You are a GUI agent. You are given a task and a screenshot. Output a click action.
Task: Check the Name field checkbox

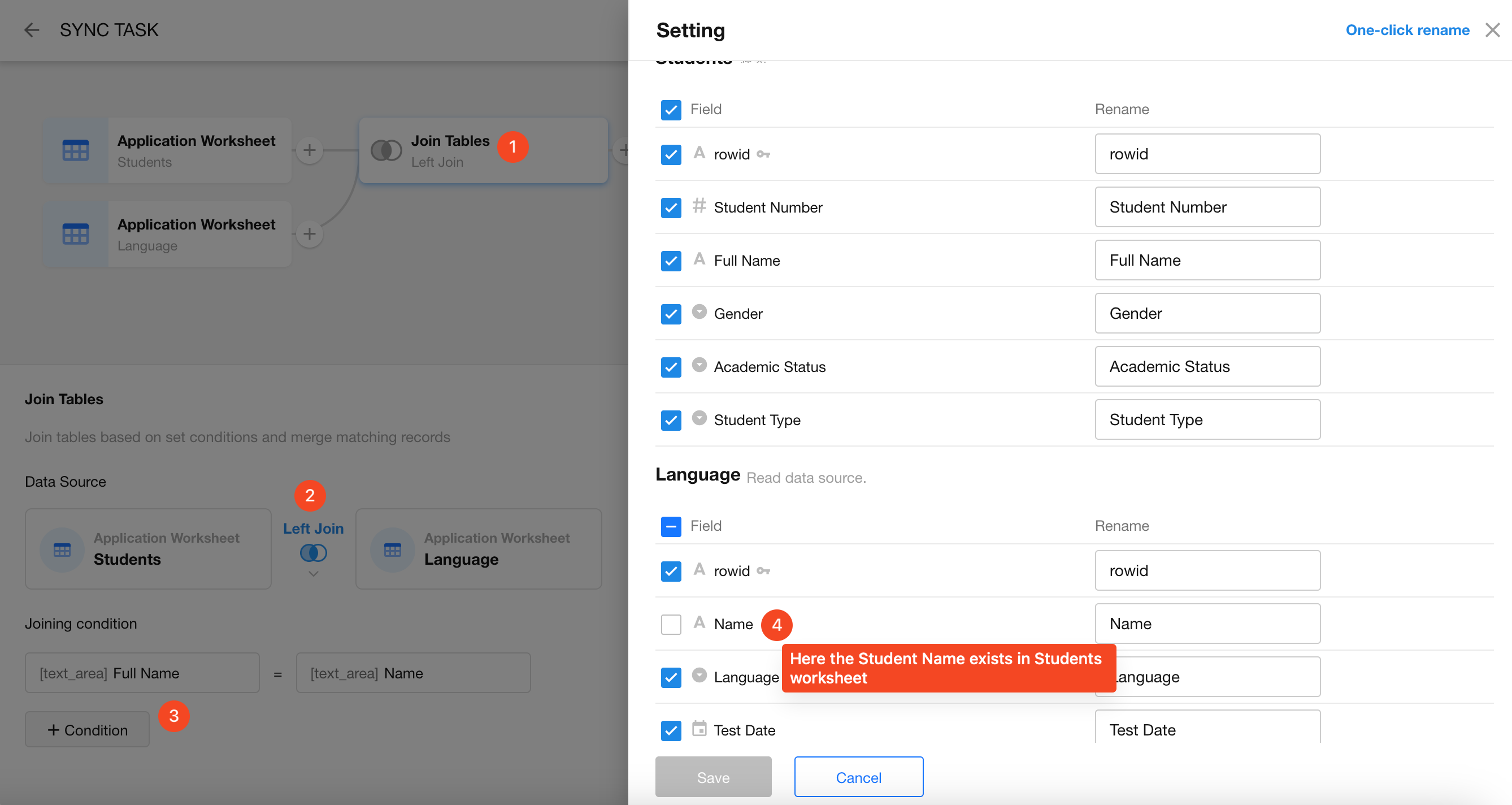(670, 624)
